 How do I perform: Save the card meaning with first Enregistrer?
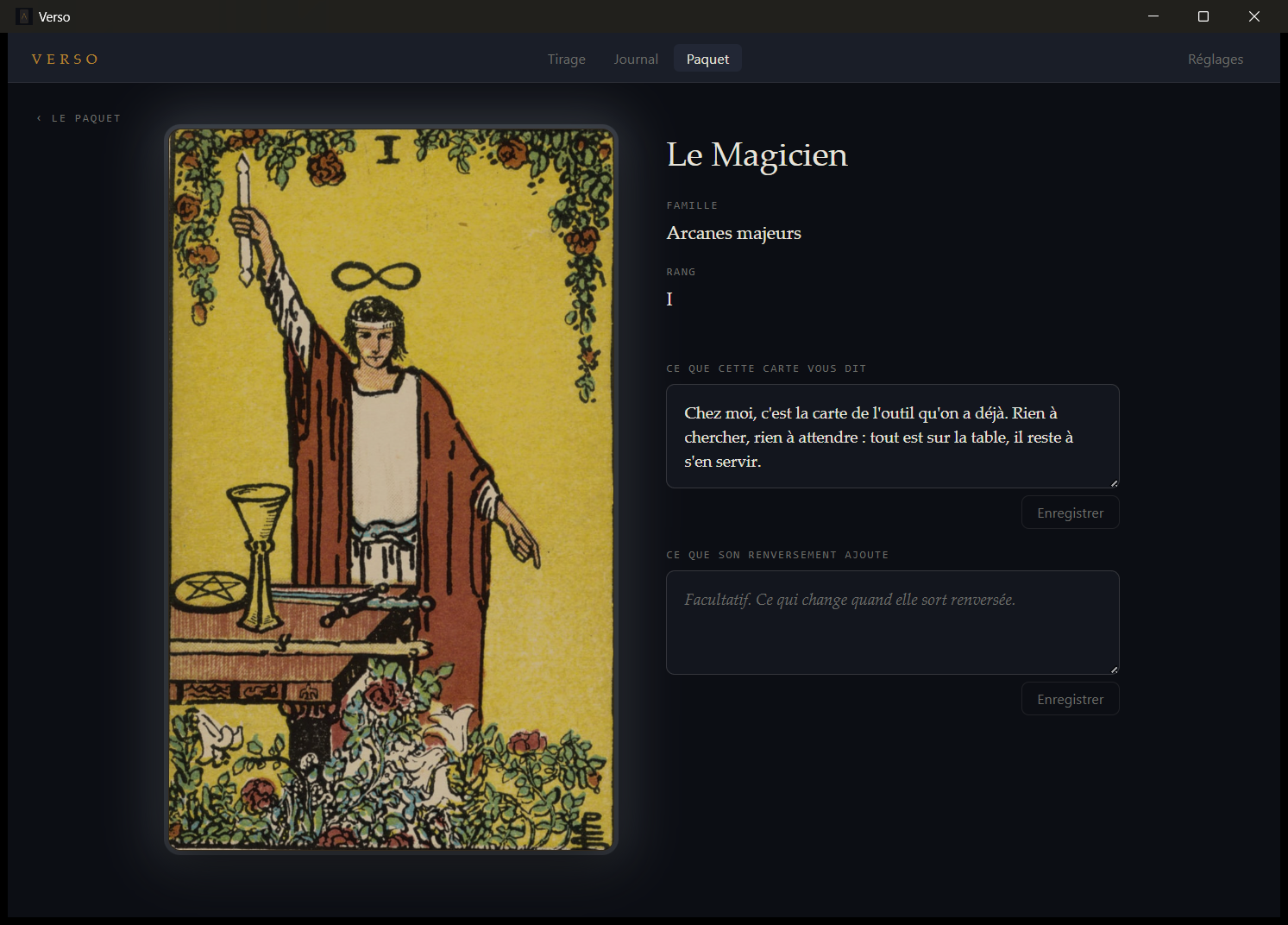[x=1070, y=513]
